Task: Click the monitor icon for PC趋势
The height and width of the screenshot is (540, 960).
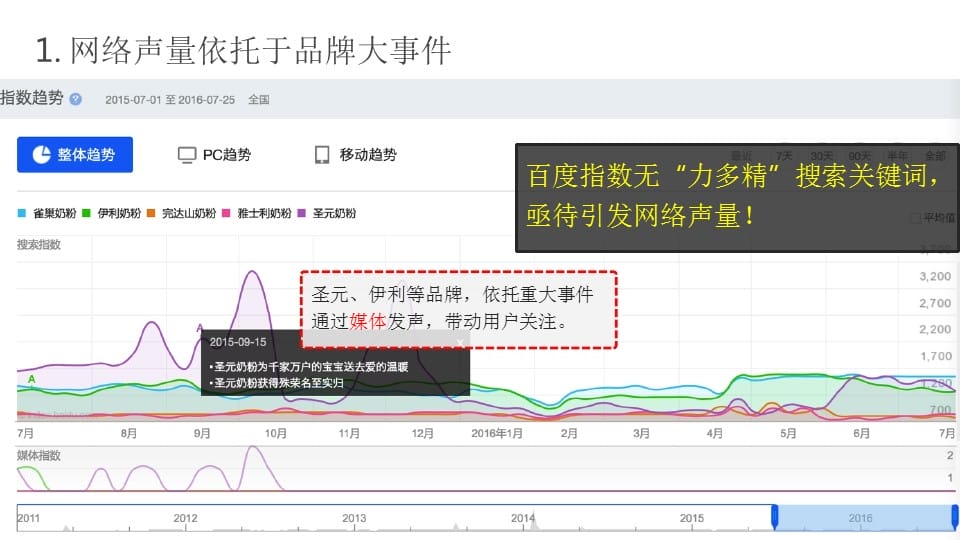Action: 187,155
